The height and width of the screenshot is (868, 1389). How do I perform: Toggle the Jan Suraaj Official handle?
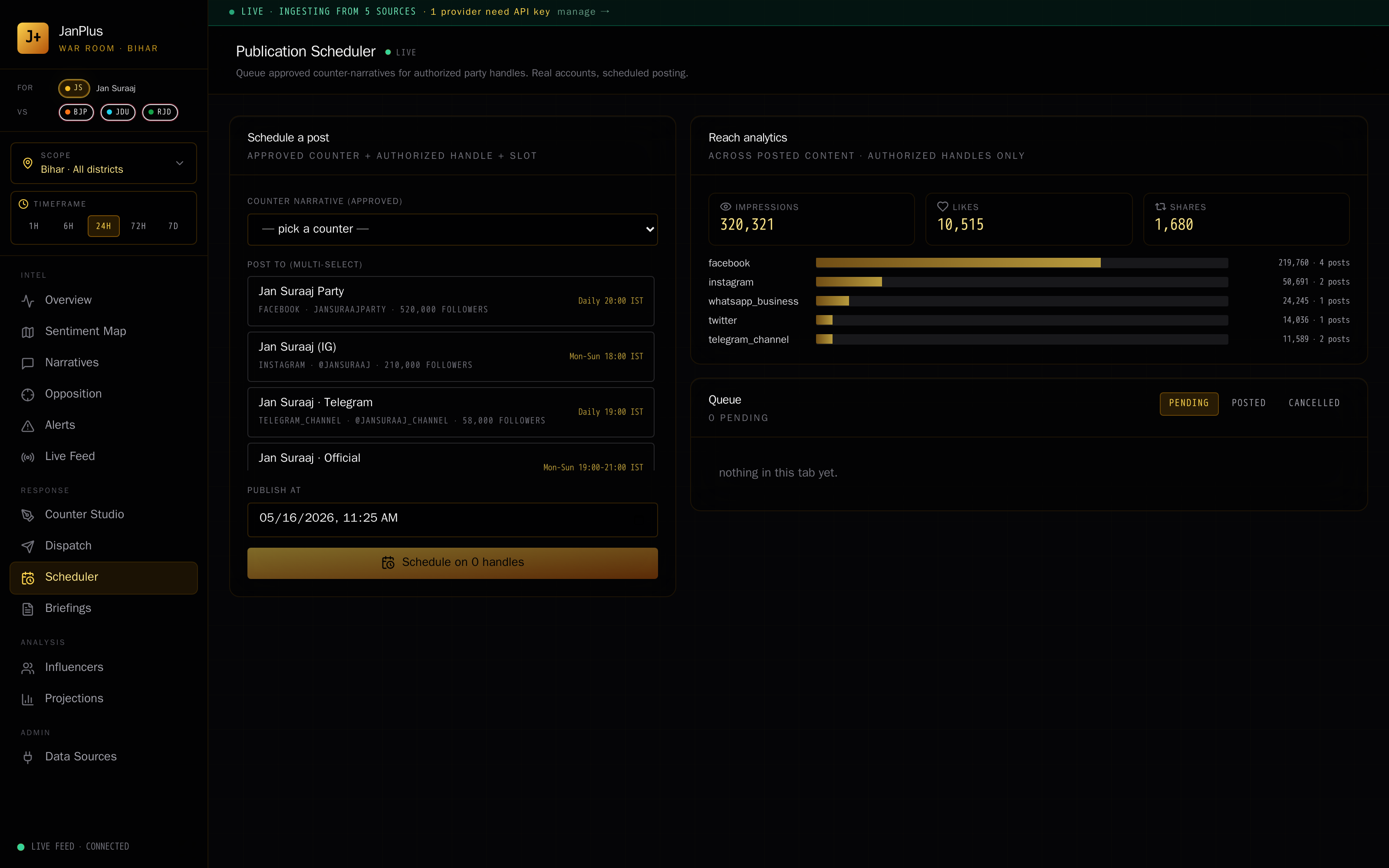coord(451,457)
